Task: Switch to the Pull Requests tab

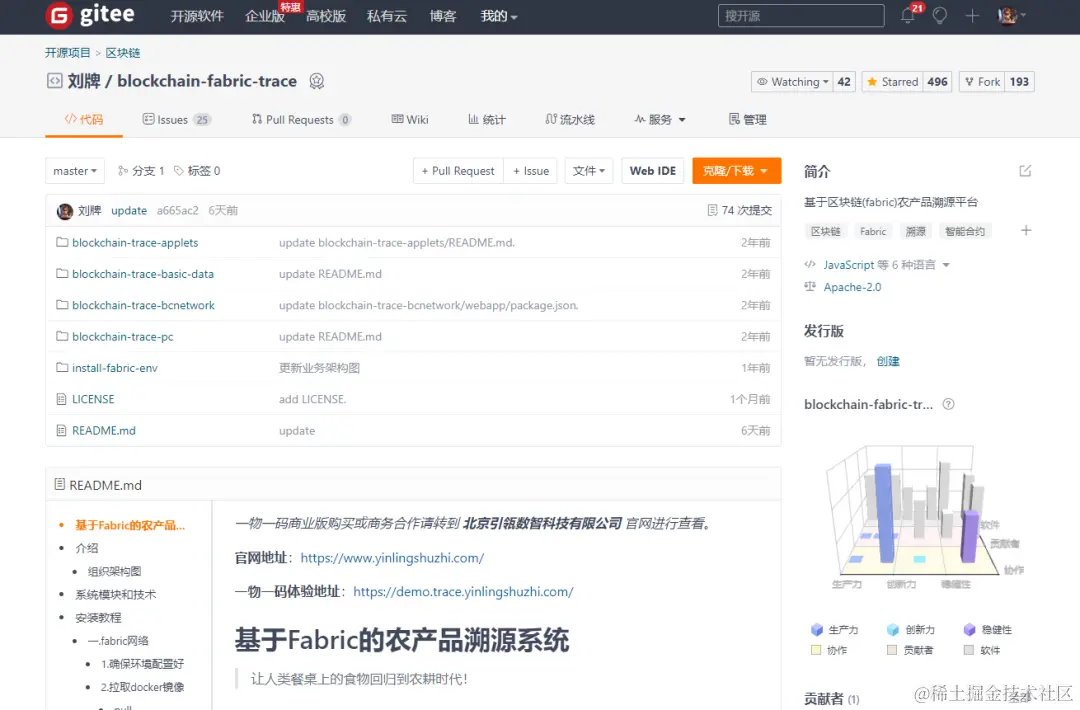Action: click(x=301, y=120)
